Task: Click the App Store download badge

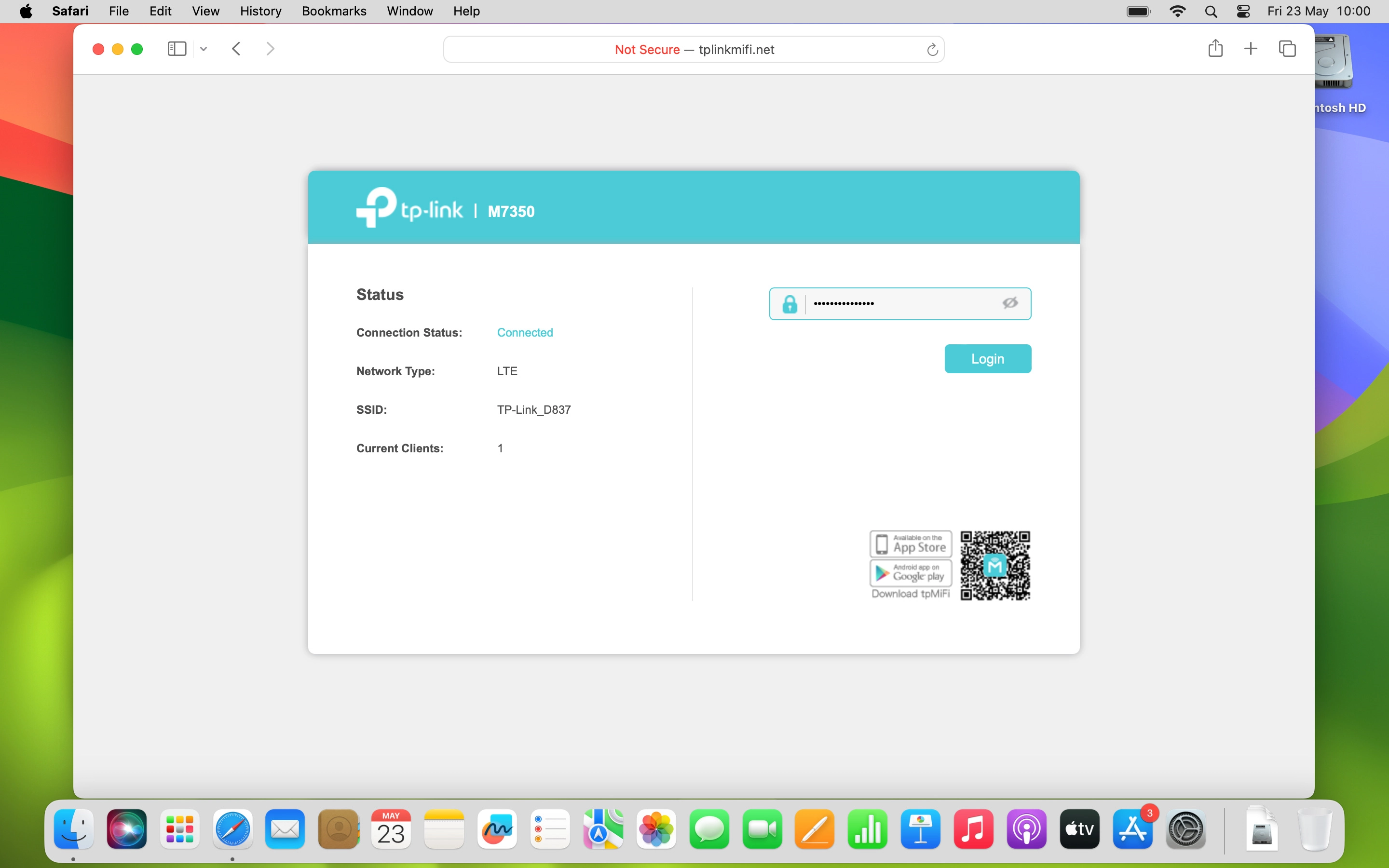Action: tap(911, 543)
